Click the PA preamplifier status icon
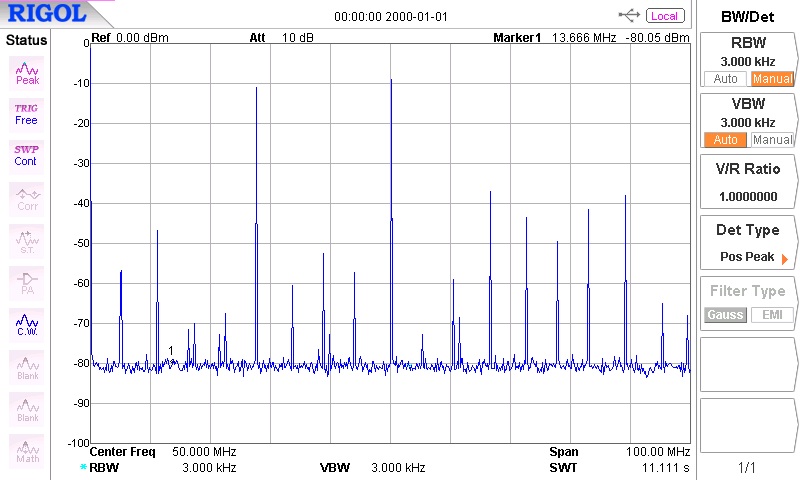Viewport: 800px width, 480px height. click(x=27, y=282)
